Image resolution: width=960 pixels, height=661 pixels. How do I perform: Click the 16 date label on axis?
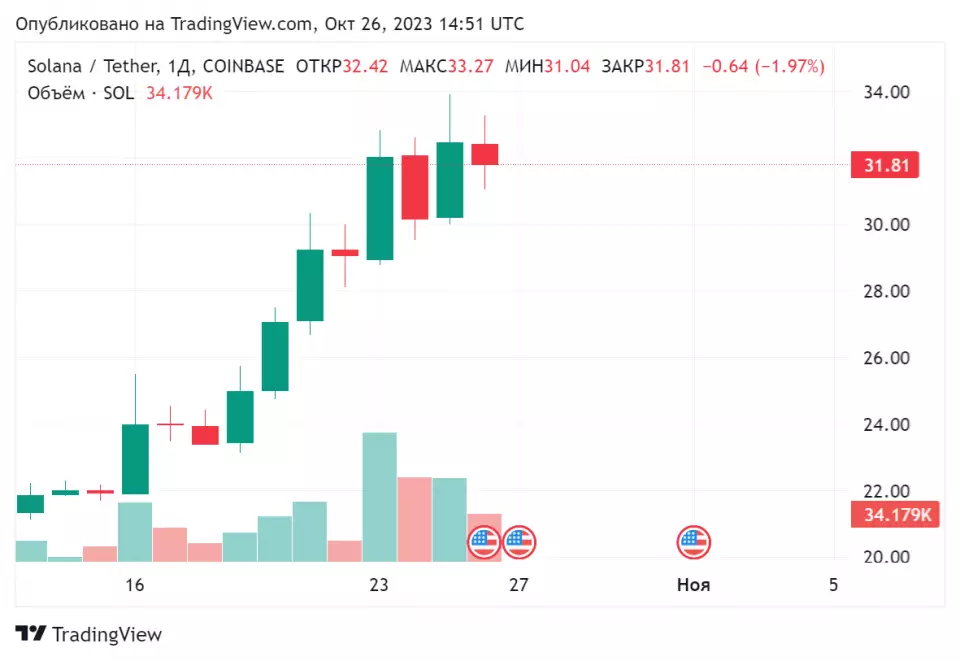(135, 585)
